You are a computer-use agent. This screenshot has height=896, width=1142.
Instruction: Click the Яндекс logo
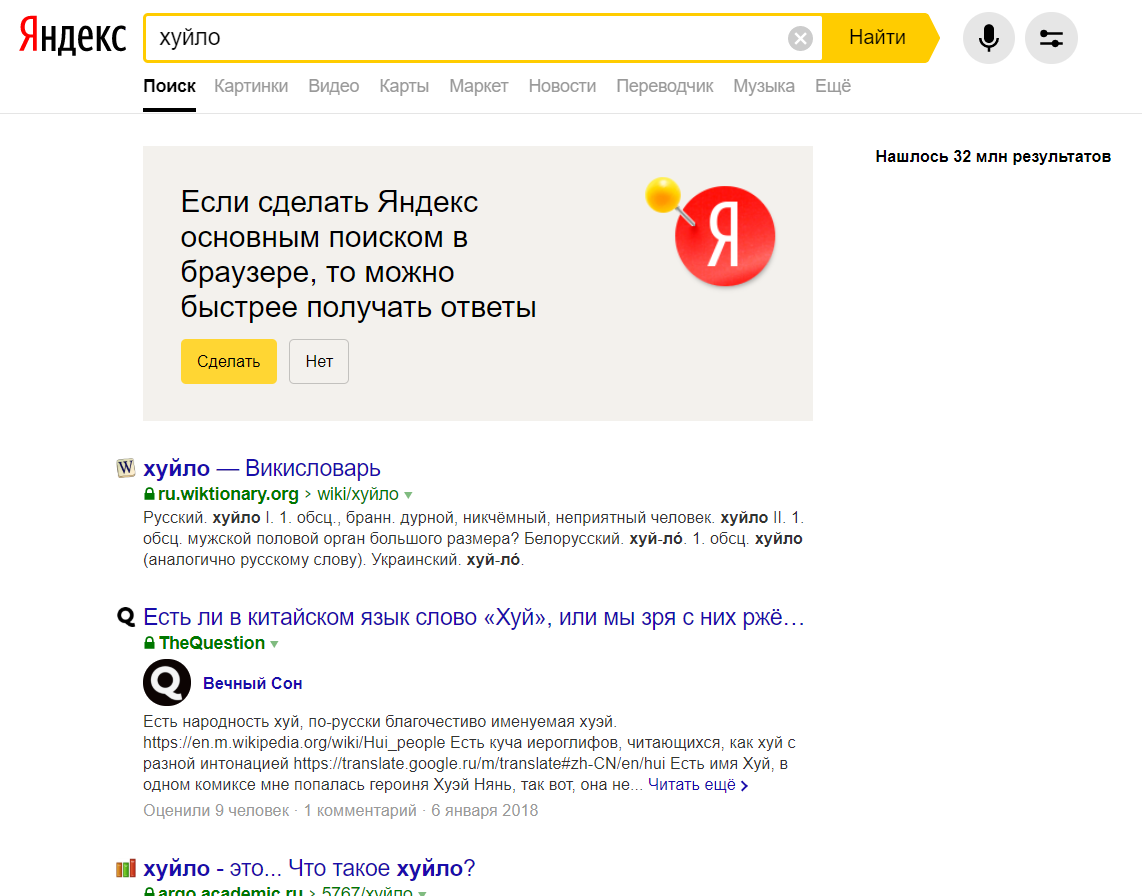coord(72,37)
